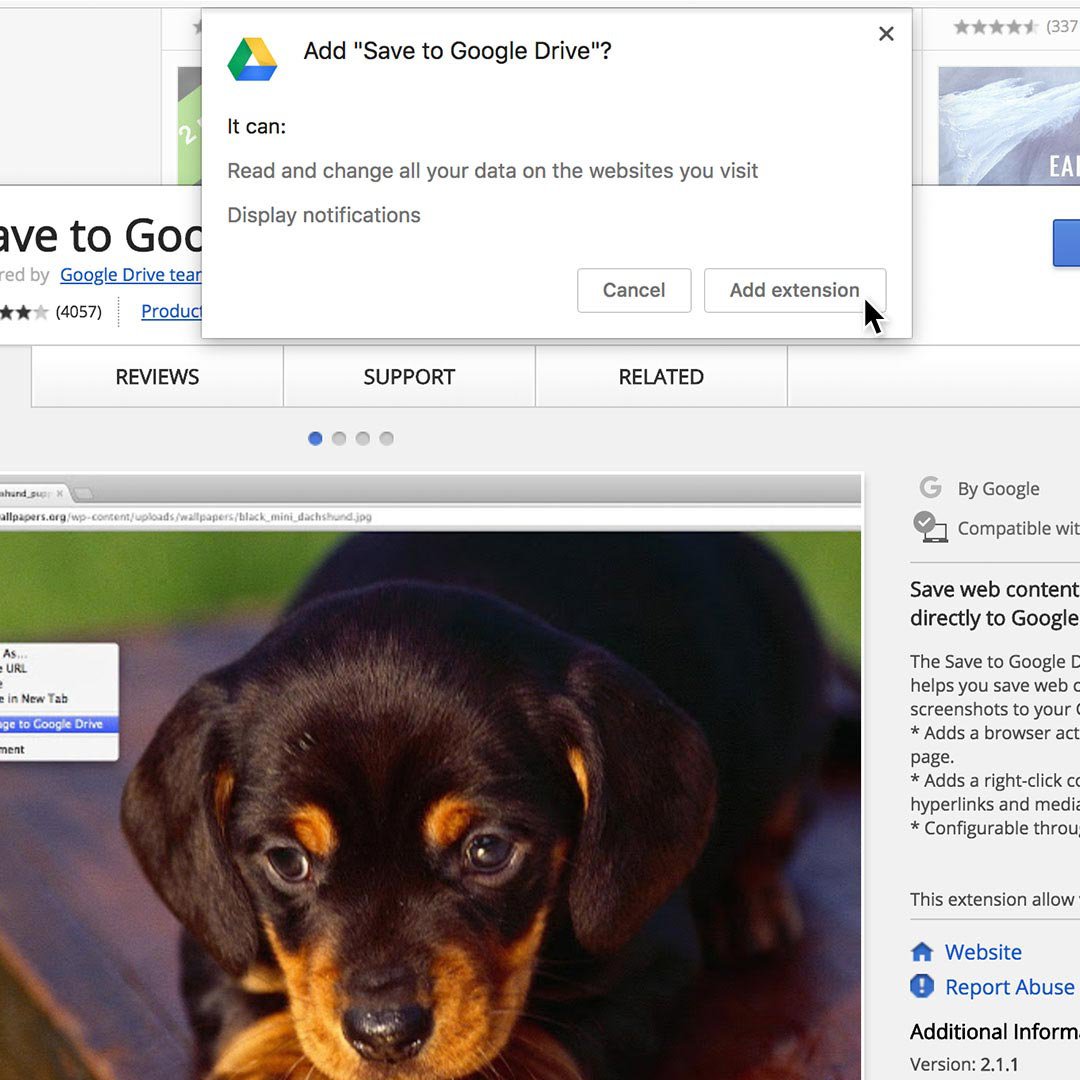The width and height of the screenshot is (1080, 1080).
Task: Close the dialog with the X icon
Action: [886, 34]
